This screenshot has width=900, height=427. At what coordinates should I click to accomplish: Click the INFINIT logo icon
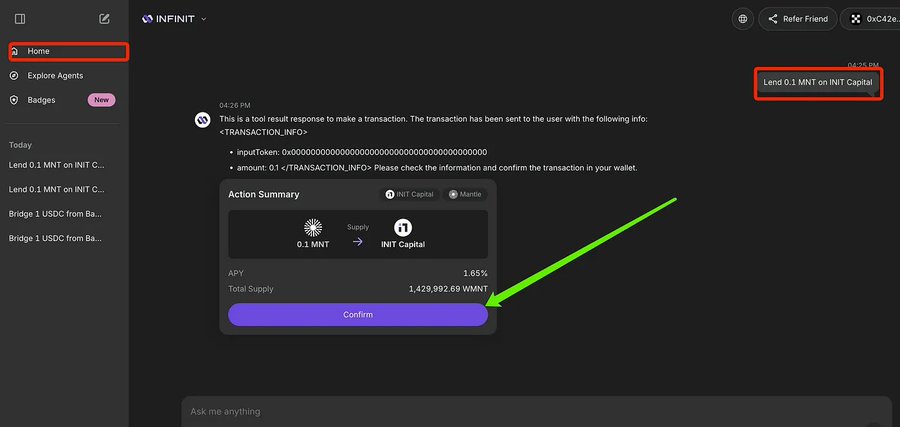pos(148,19)
